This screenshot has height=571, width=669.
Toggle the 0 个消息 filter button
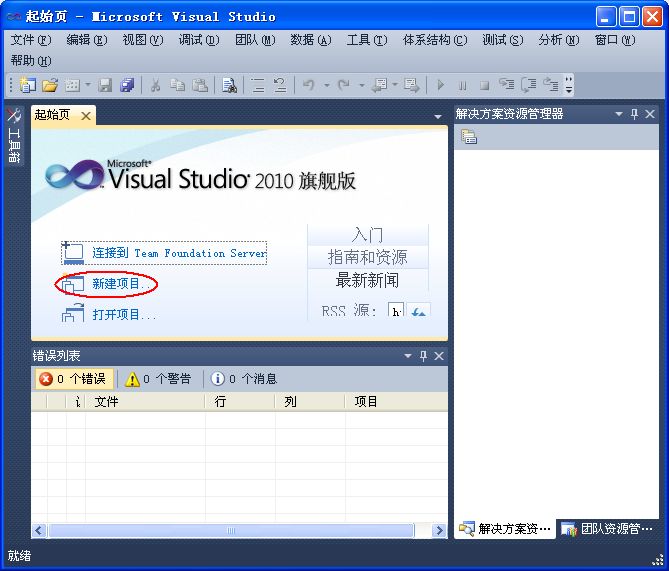[x=244, y=379]
